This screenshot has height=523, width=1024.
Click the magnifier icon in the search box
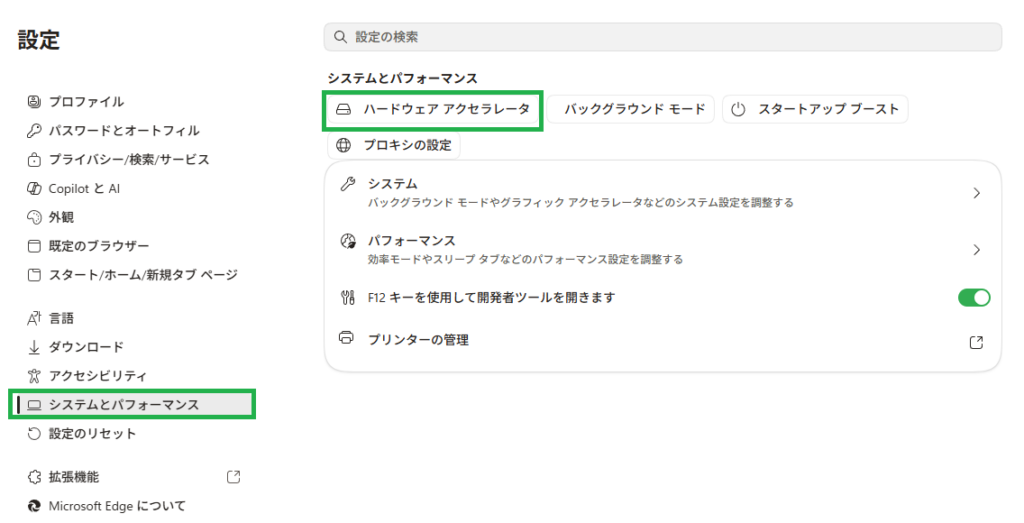point(340,37)
